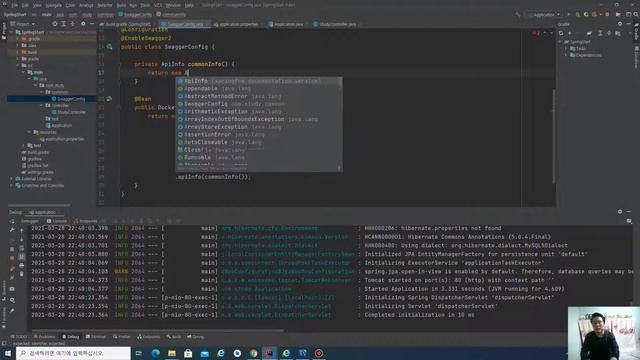Collapse resources folder arrow
Screen dimensions: 640x360
tap(29, 132)
